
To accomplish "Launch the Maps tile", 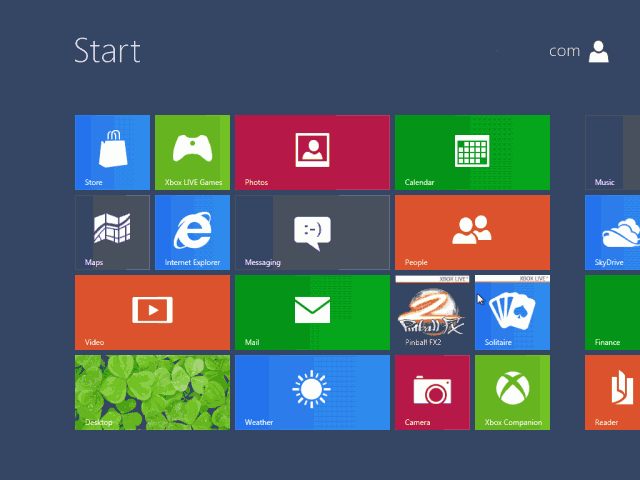I will 112,232.
